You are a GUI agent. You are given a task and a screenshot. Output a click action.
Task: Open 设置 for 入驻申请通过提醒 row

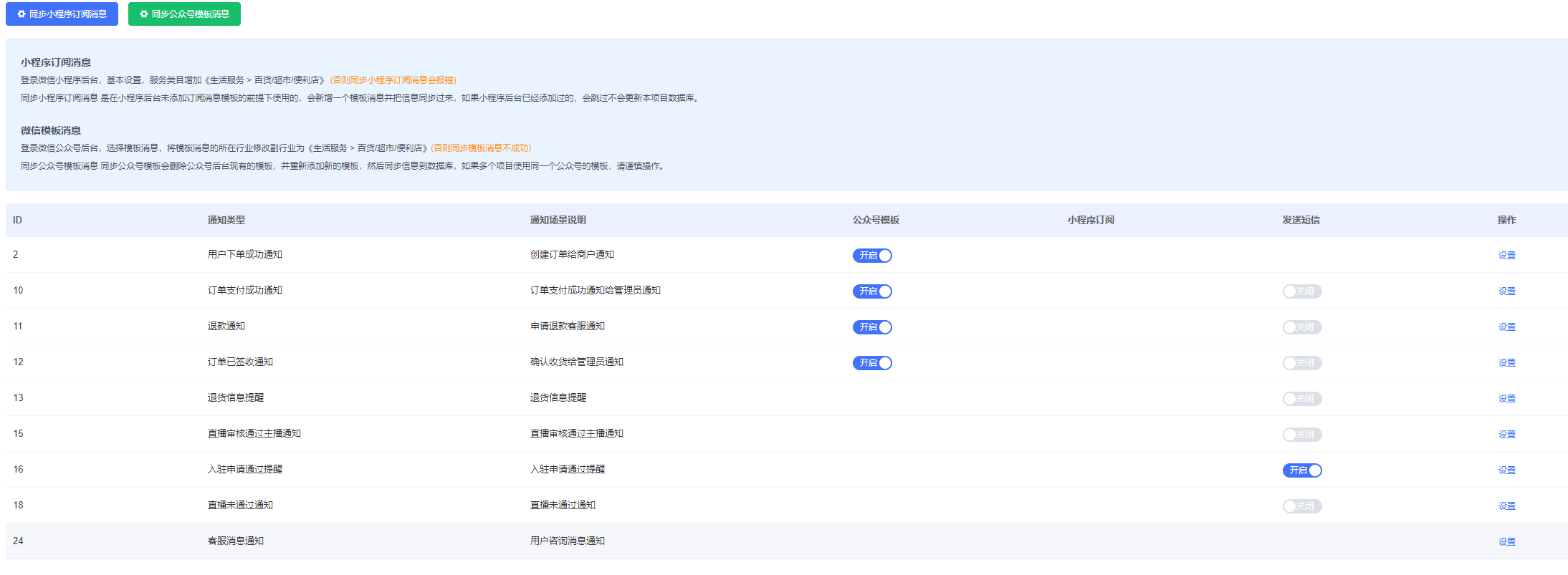[x=1507, y=470]
